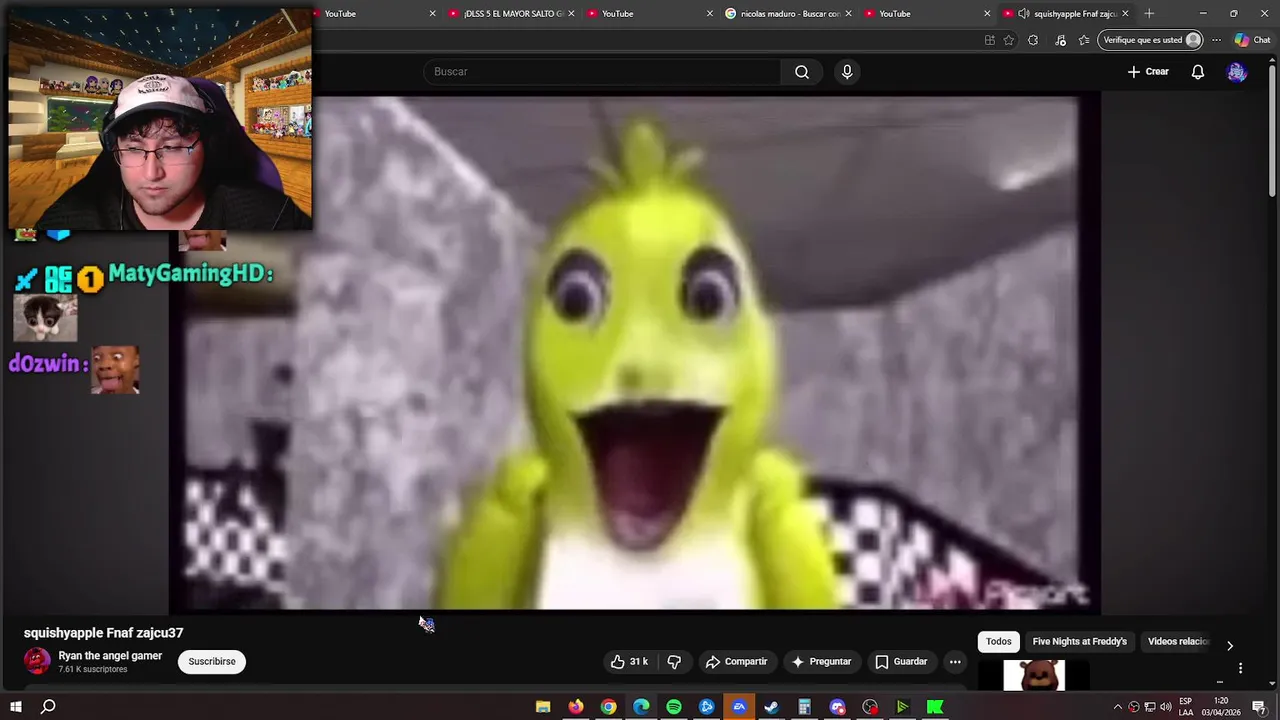Open the suggested video thumbnail with Freddy
Image resolution: width=1280 pixels, height=720 pixels.
coord(1035,675)
